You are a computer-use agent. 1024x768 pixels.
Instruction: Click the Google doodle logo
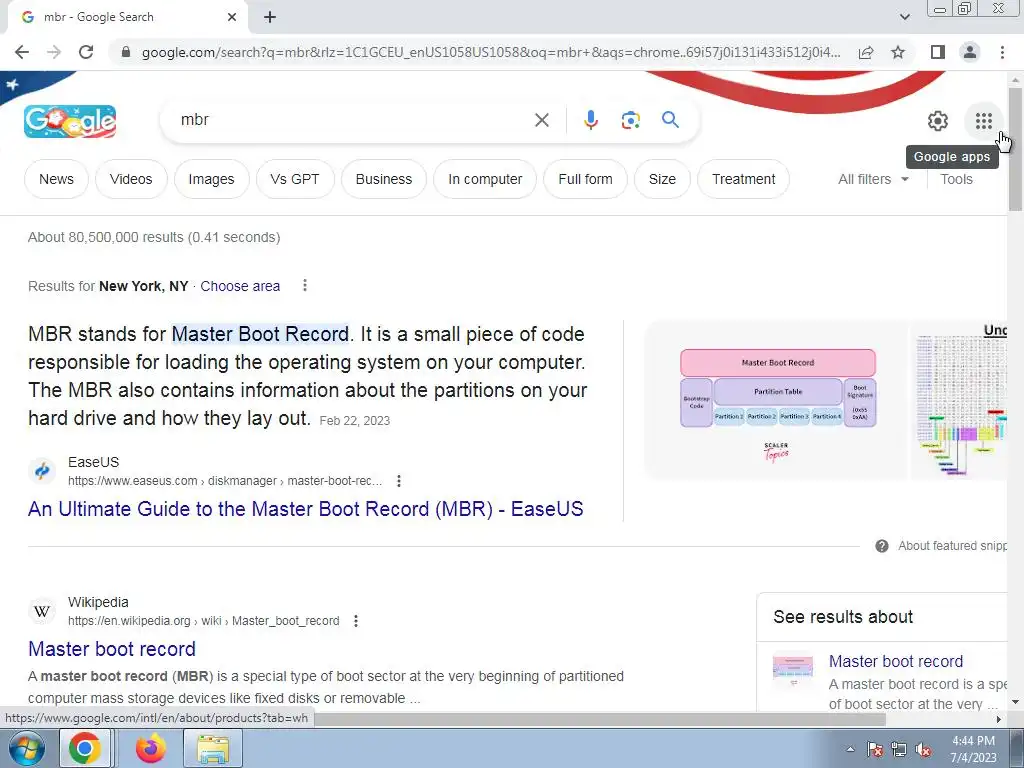(x=70, y=121)
